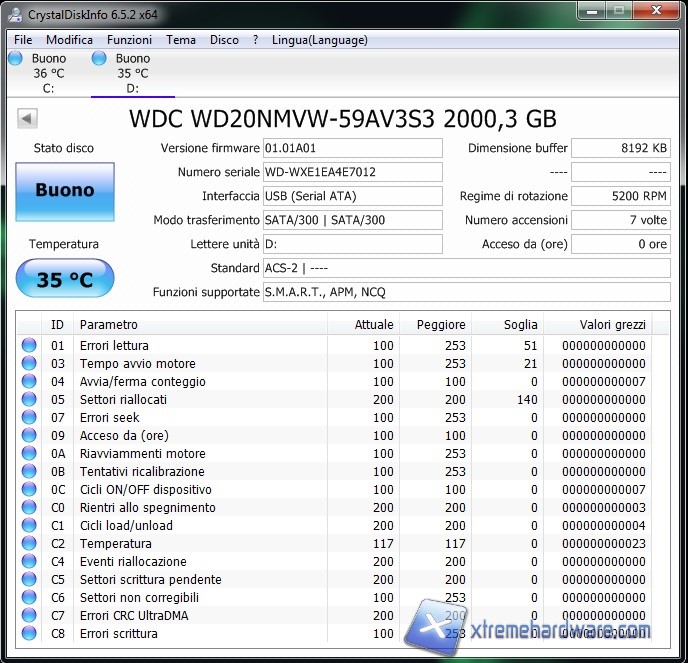This screenshot has width=688, height=663.
Task: Open the File menu
Action: coord(23,40)
